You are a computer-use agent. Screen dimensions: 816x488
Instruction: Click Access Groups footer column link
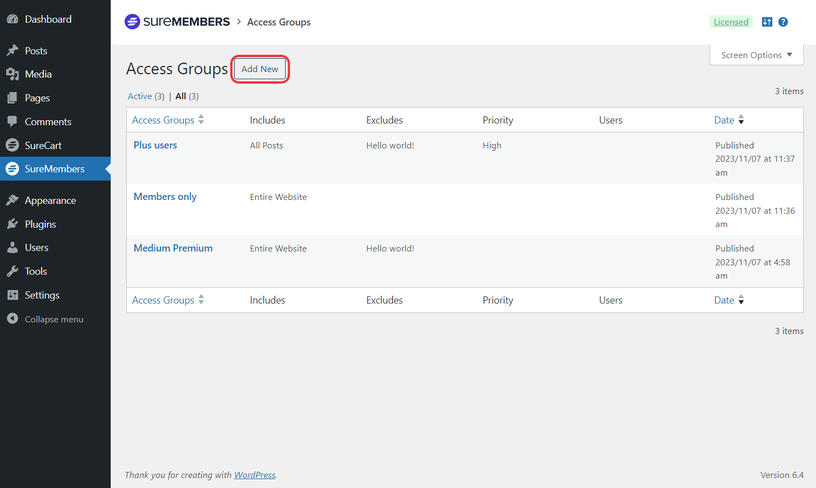(163, 300)
